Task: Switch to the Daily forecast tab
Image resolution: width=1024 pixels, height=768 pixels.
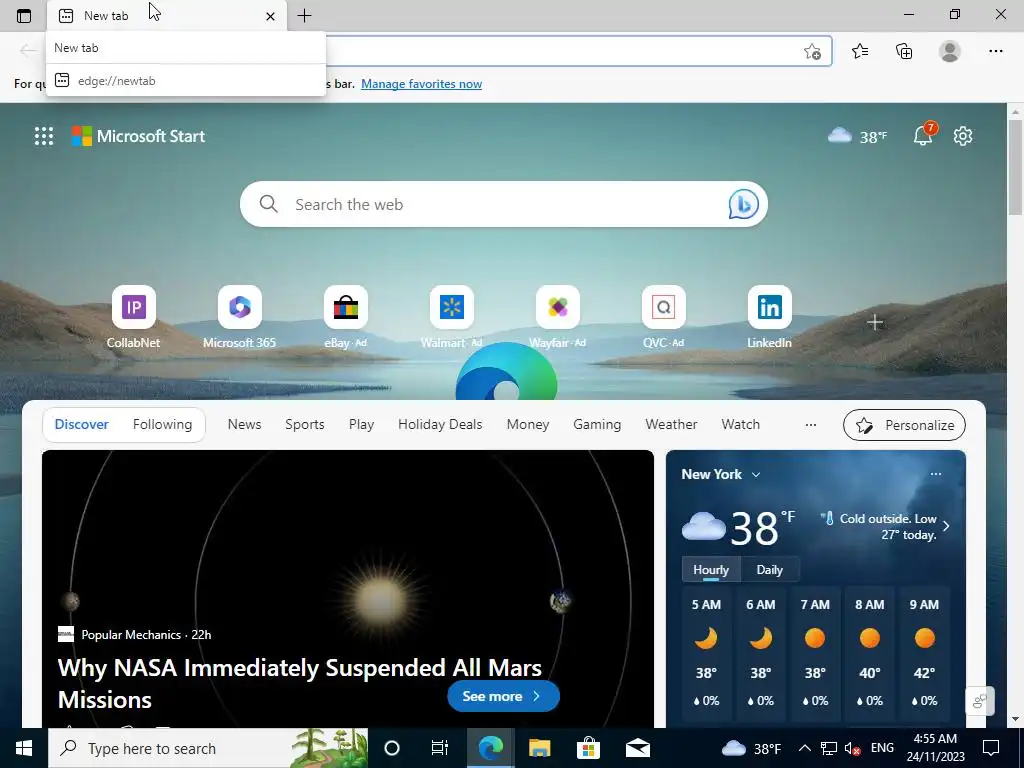Action: [x=769, y=569]
